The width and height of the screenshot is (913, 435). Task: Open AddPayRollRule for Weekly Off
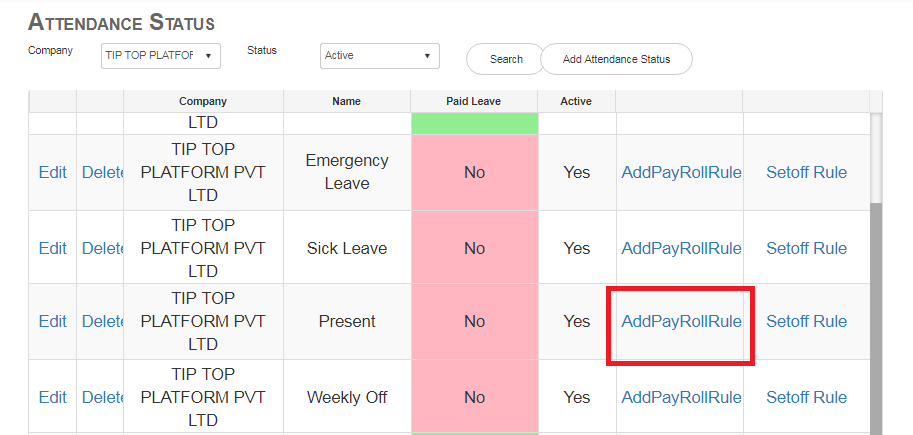tap(681, 397)
